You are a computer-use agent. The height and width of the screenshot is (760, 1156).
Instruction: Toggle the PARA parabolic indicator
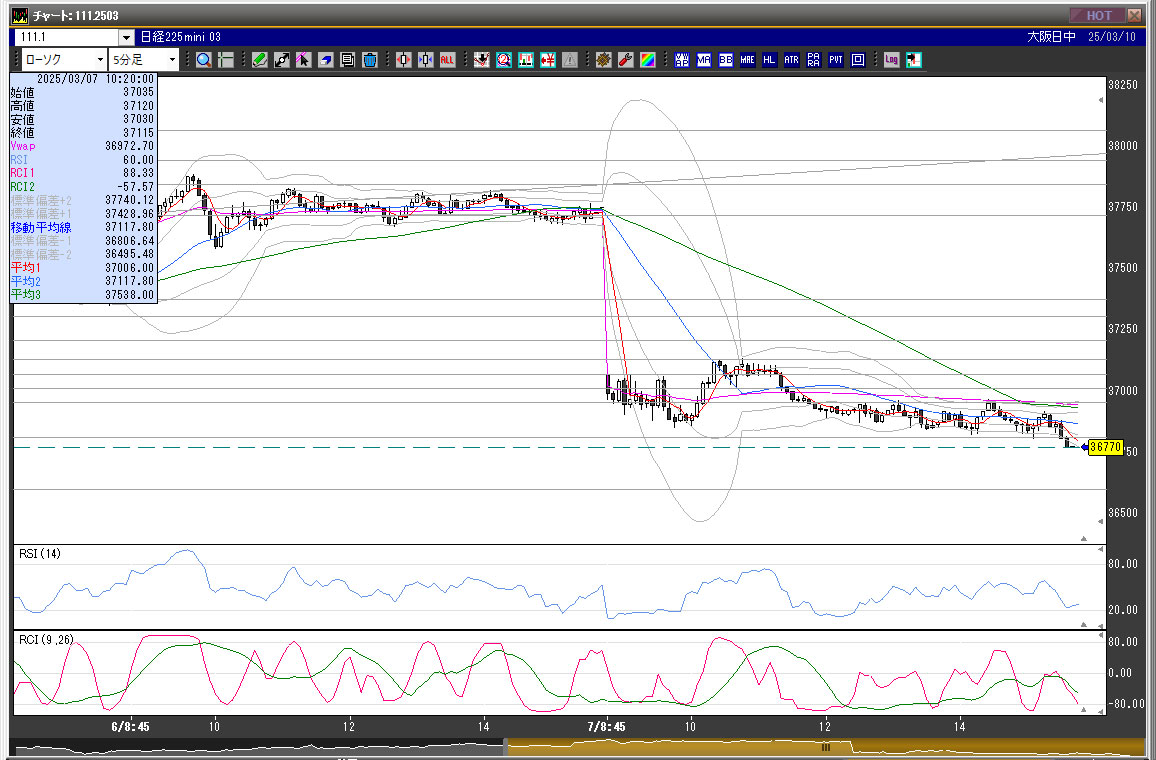click(813, 60)
